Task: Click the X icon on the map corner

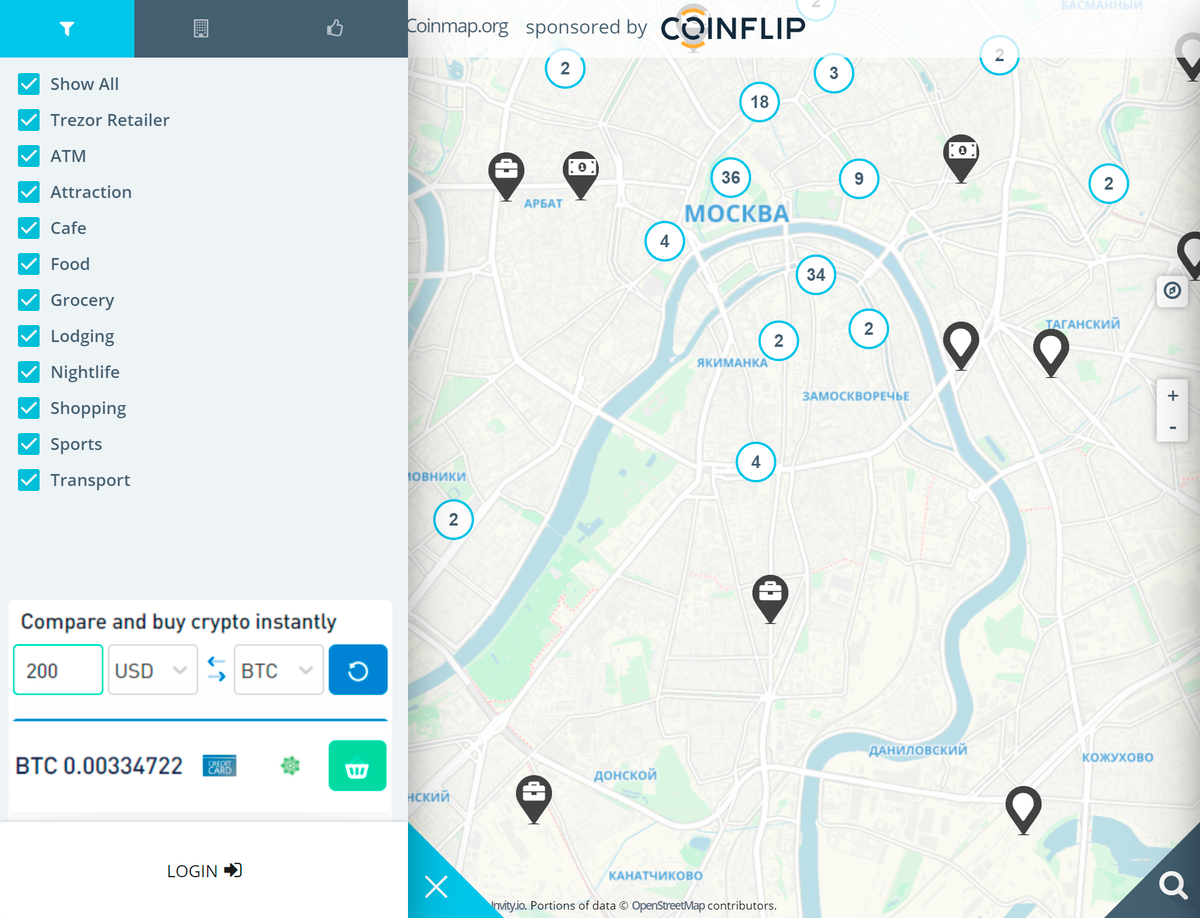Action: 436,887
